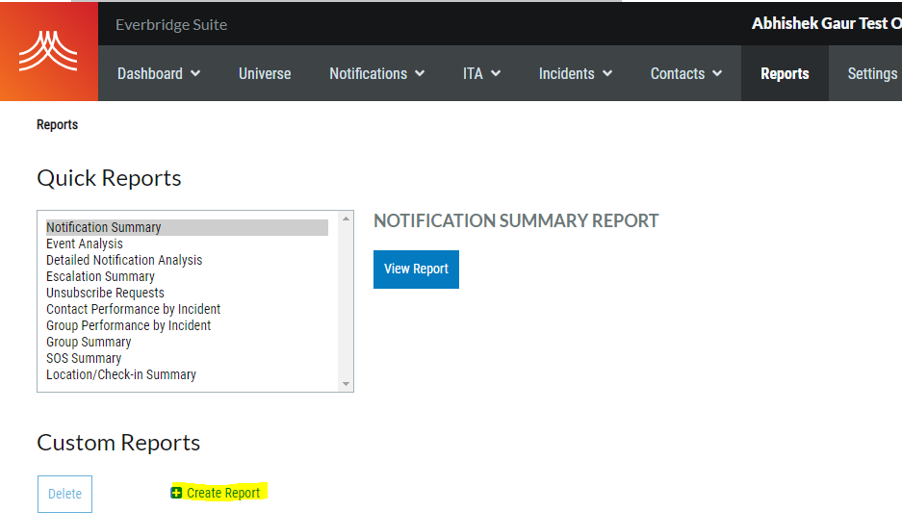
Task: Expand the ITA menu
Action: click(481, 74)
